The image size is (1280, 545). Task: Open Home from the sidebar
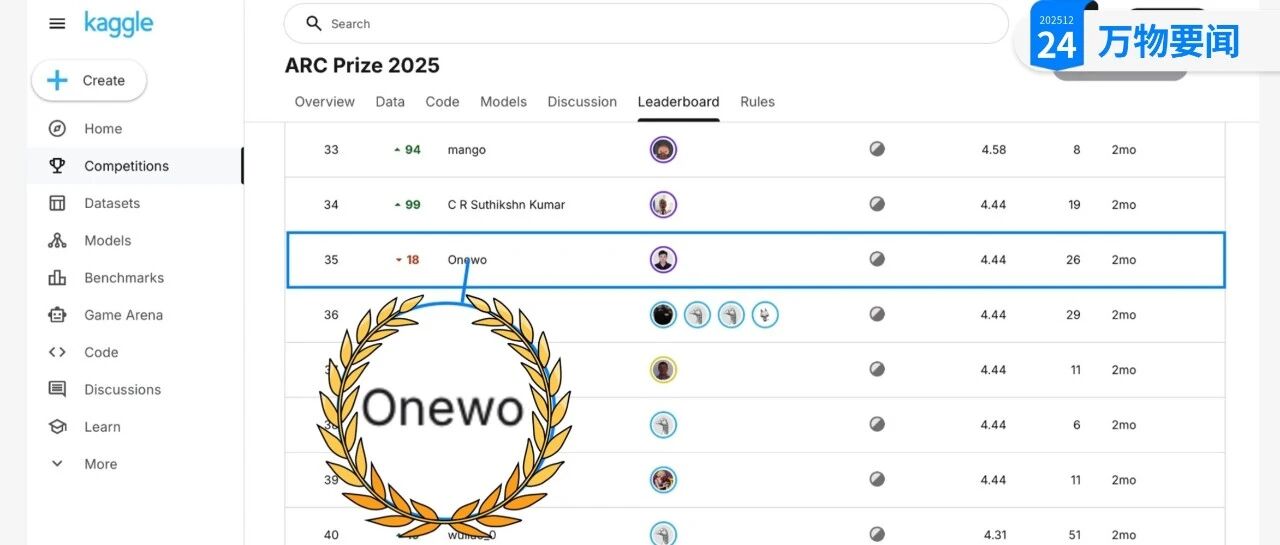coord(103,129)
